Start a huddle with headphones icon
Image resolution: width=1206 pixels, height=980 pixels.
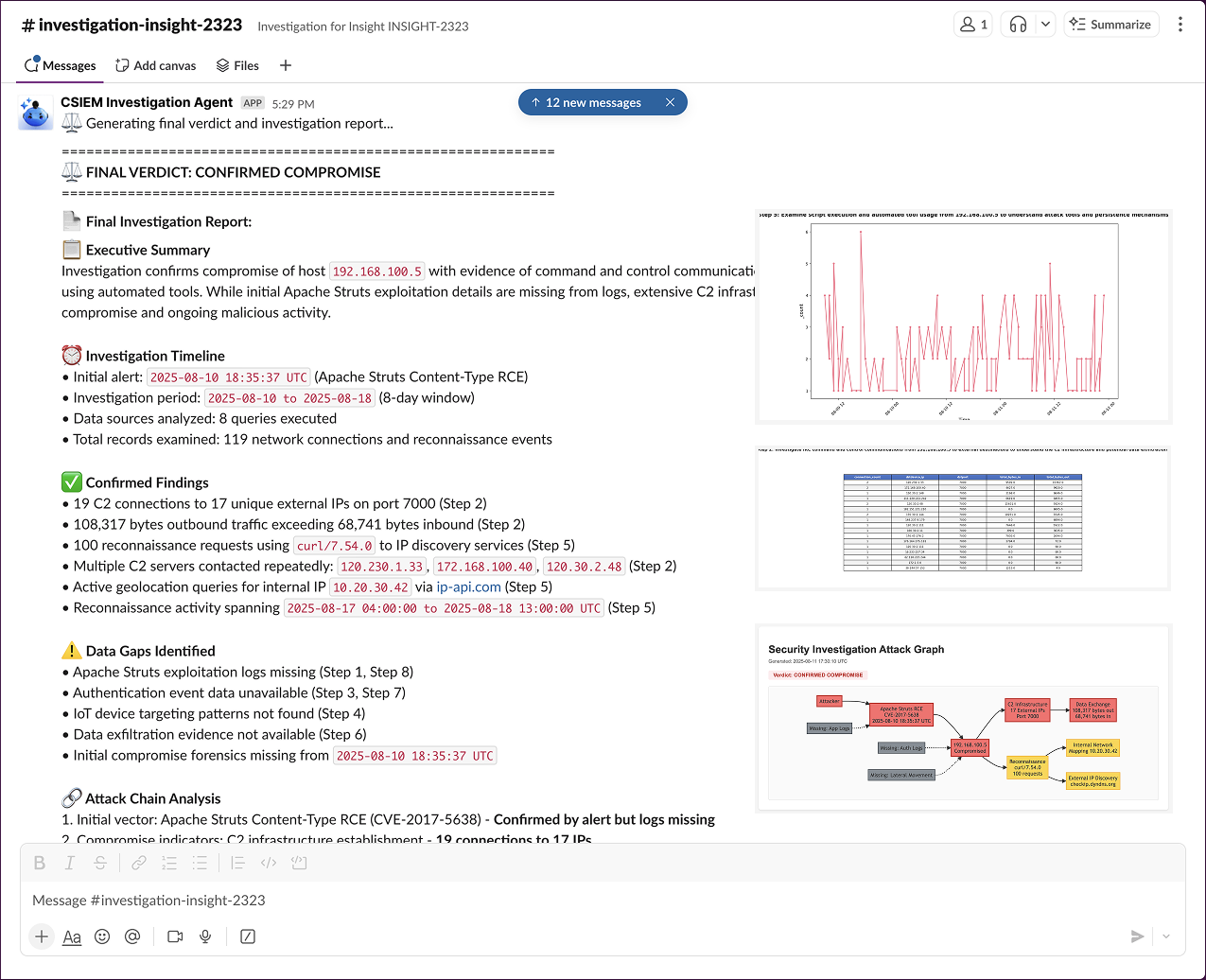1018,25
